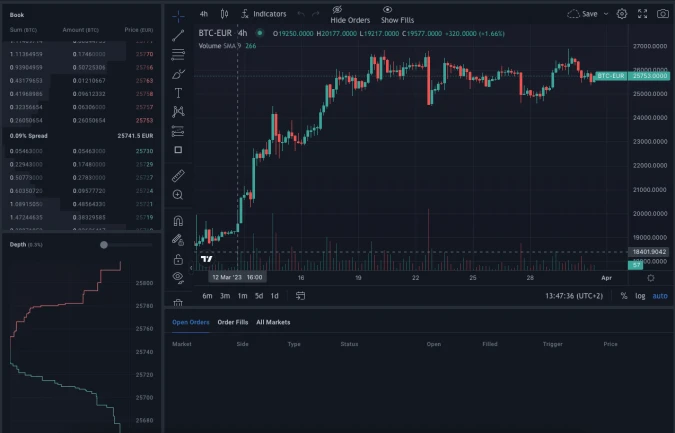Select the trend line drawing tool
Image resolution: width=675 pixels, height=433 pixels.
point(178,35)
